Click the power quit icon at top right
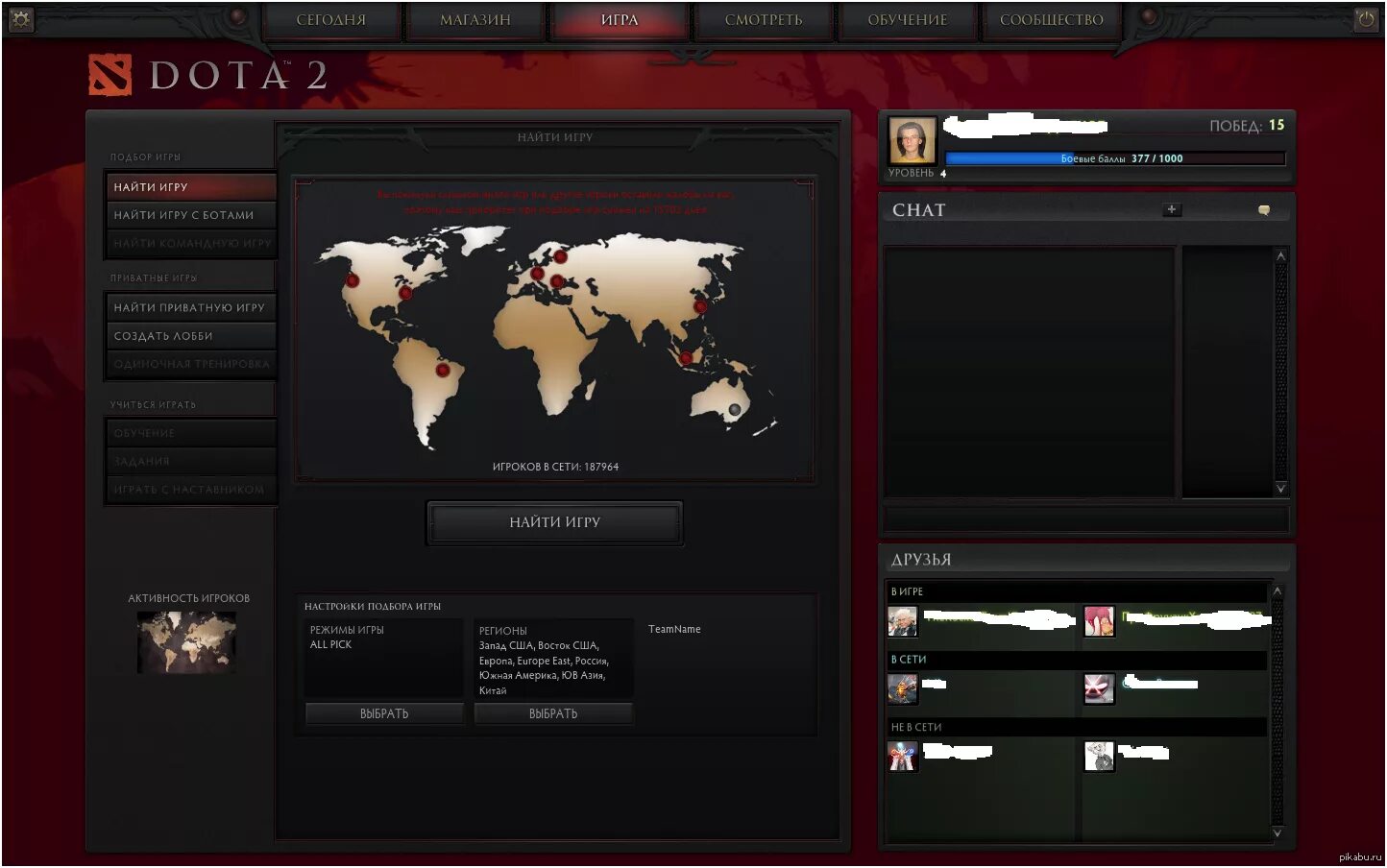 click(x=1366, y=18)
